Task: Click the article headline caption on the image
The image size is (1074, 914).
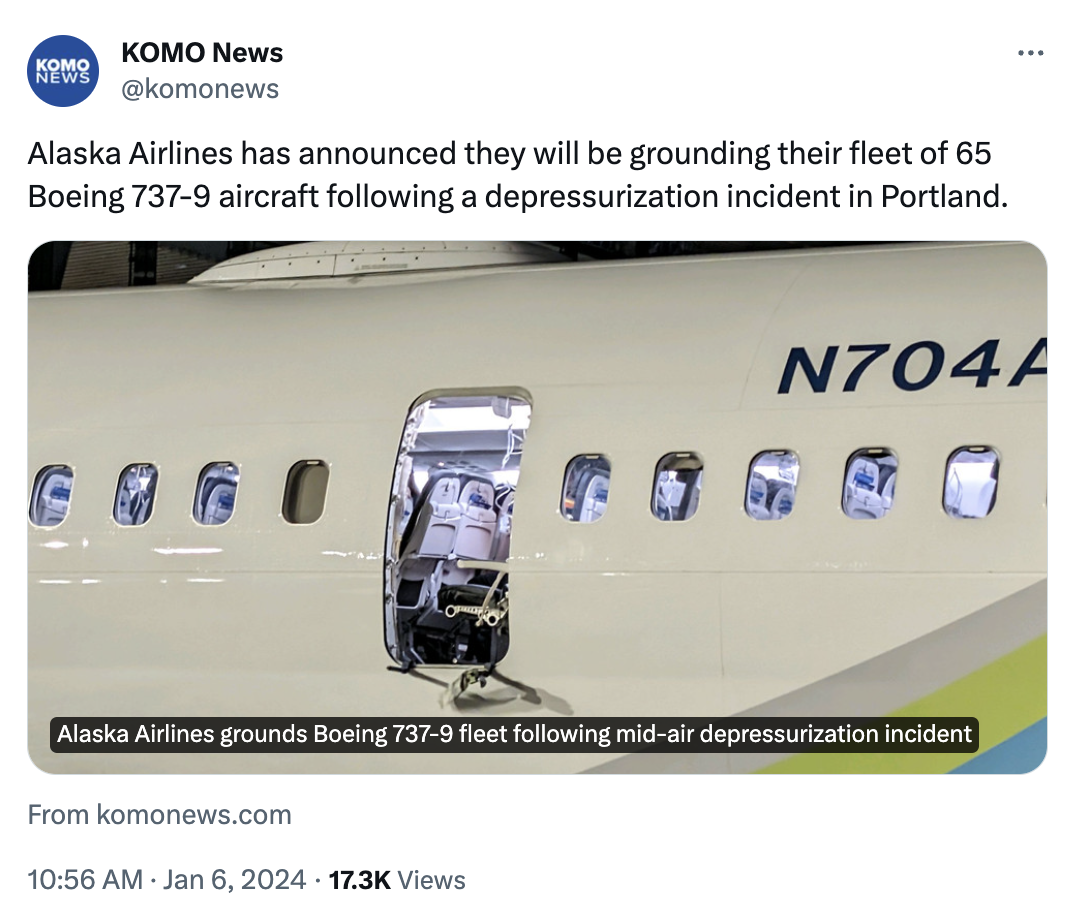Action: [514, 735]
